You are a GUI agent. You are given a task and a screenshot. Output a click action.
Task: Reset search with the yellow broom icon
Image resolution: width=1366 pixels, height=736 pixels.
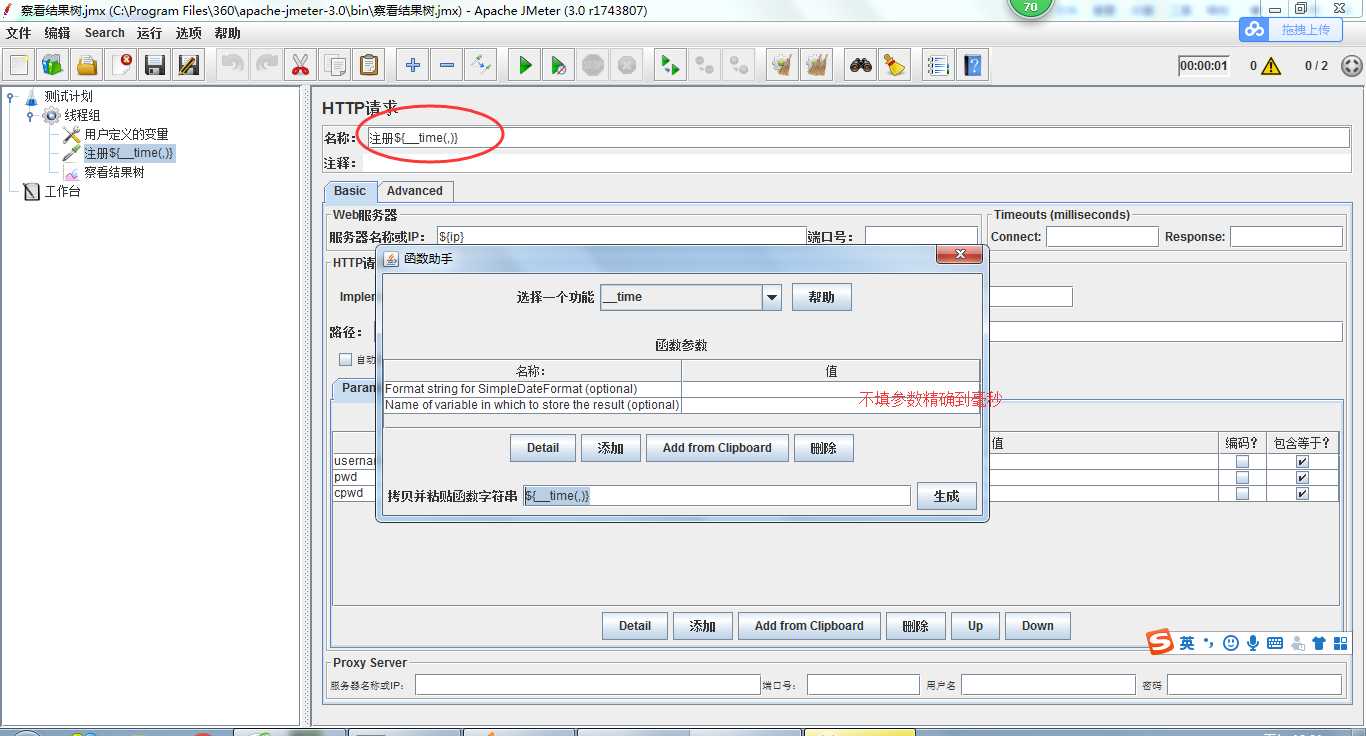(x=894, y=66)
